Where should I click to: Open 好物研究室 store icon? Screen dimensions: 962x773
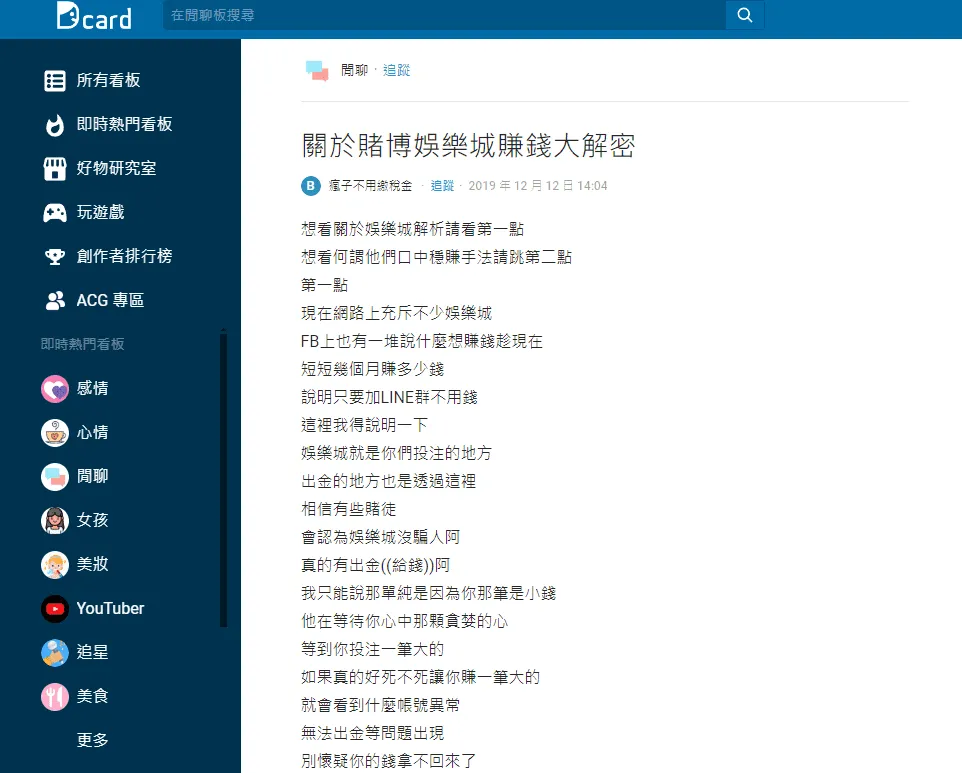pyautogui.click(x=55, y=169)
